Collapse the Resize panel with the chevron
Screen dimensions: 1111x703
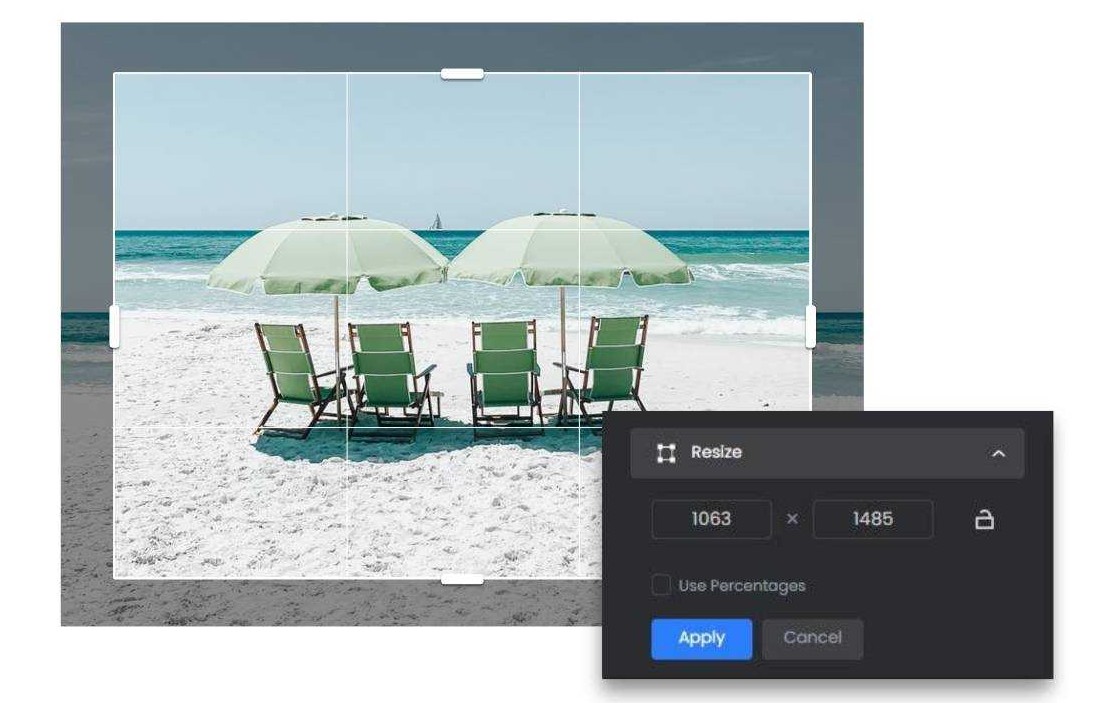click(x=998, y=454)
